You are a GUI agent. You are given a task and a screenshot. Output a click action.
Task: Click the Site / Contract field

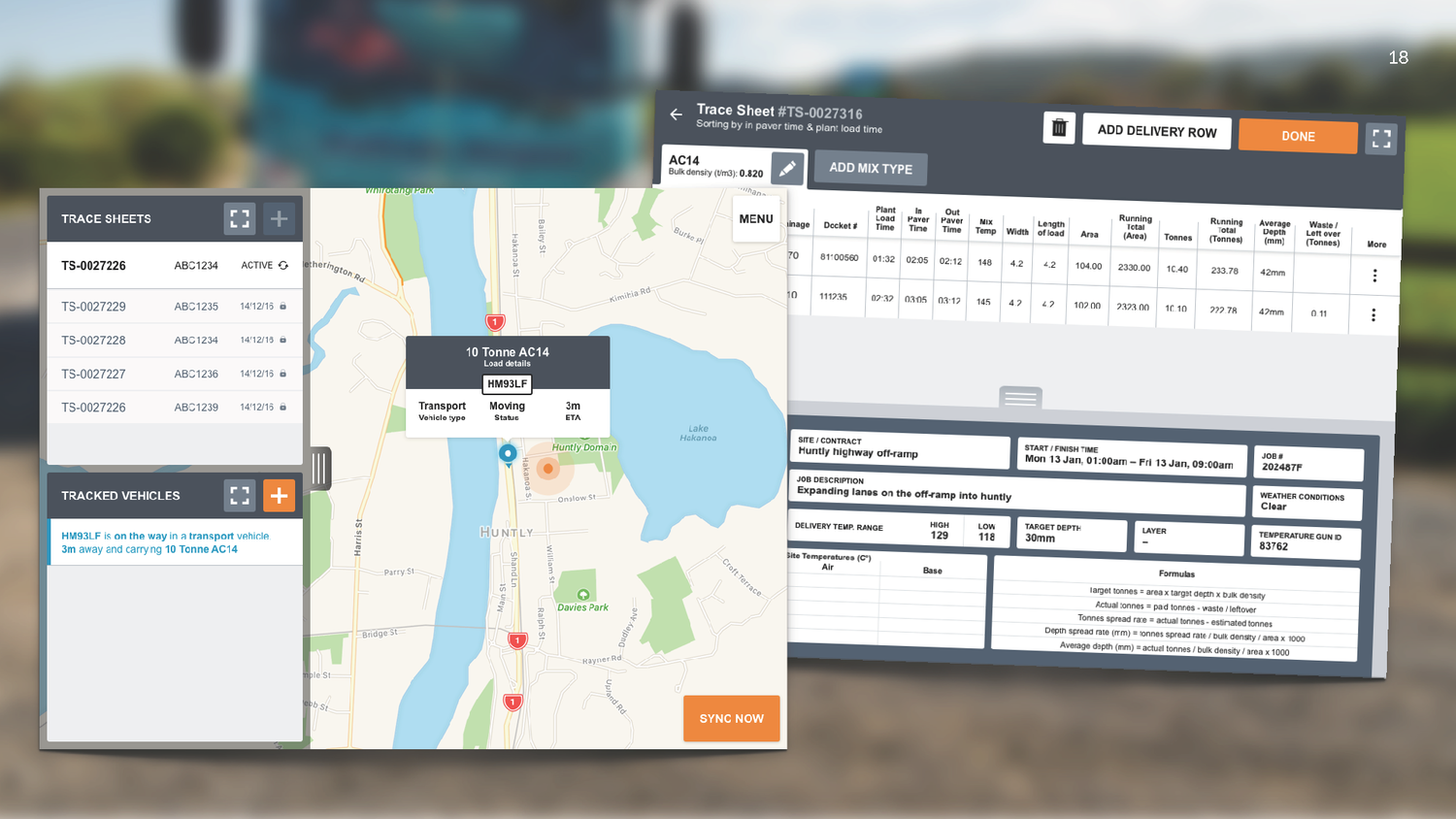(900, 448)
